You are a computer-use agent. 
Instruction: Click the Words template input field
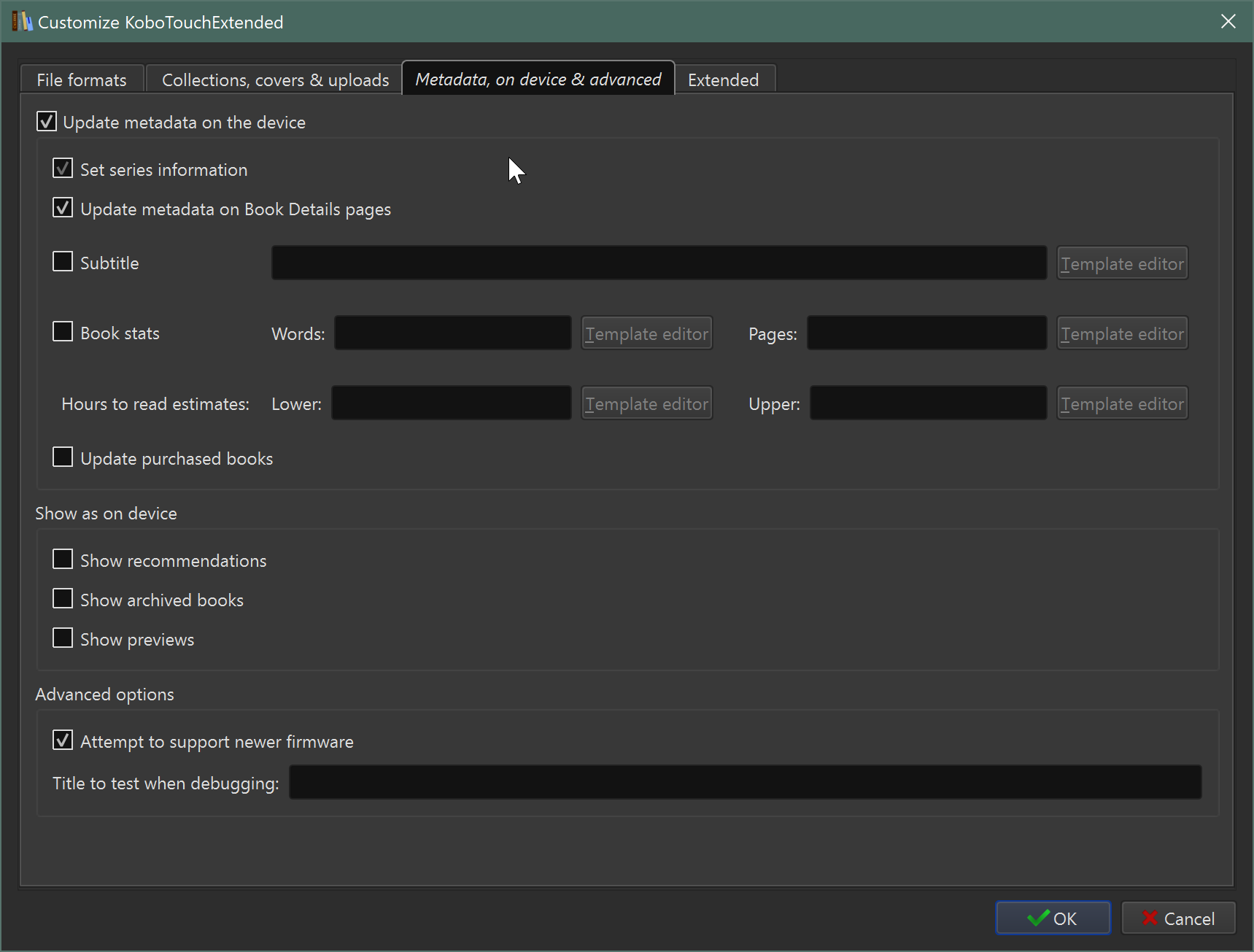tap(453, 333)
